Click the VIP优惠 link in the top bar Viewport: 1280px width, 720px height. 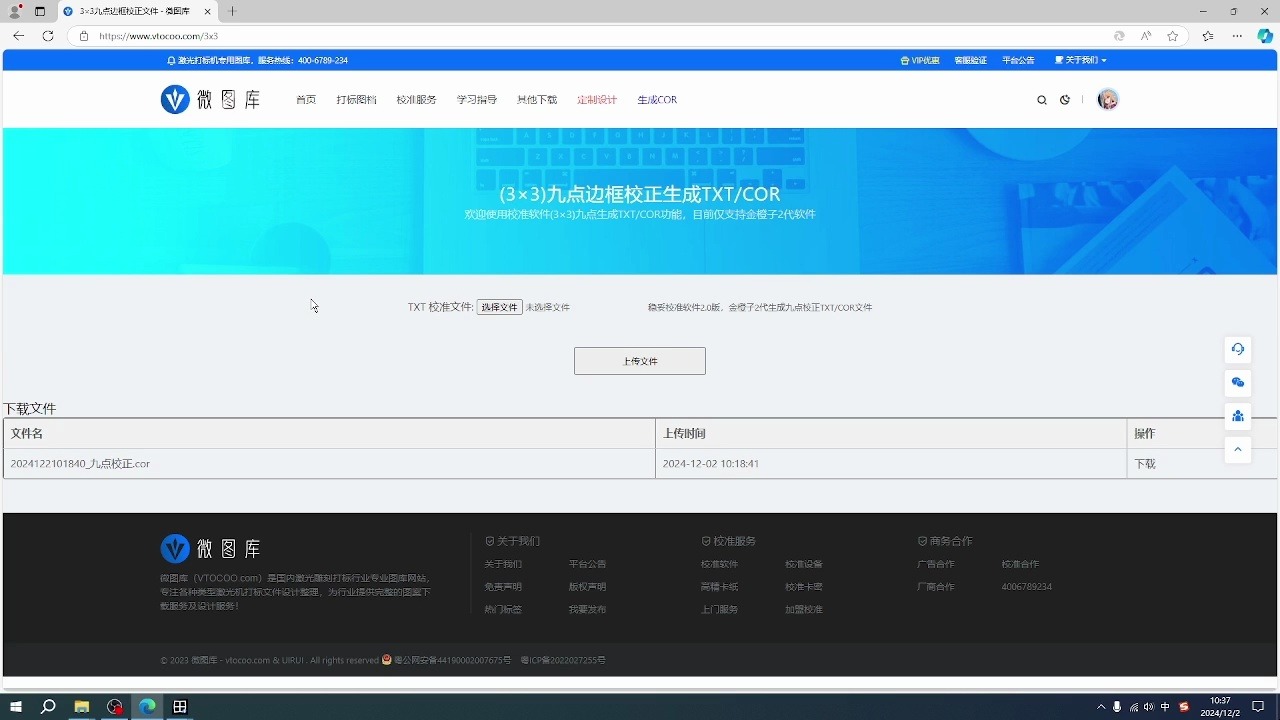pyautogui.click(x=920, y=60)
